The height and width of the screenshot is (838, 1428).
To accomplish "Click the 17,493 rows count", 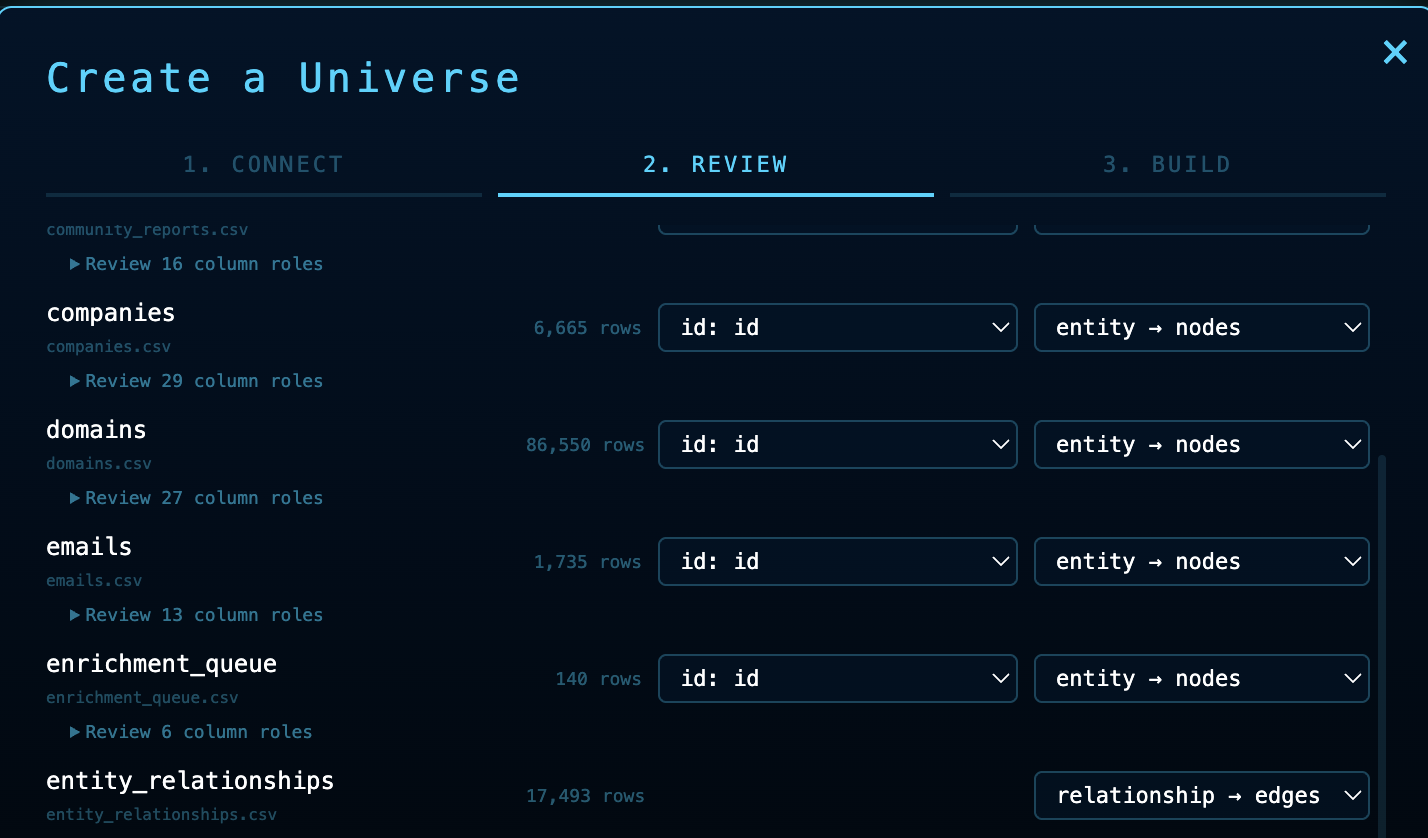I will point(585,796).
